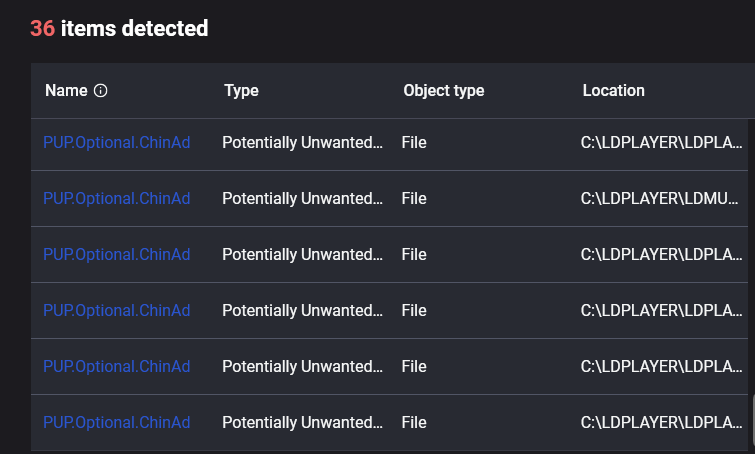Click the File cell in third row
Viewport: 755px width, 454px height.
click(414, 255)
